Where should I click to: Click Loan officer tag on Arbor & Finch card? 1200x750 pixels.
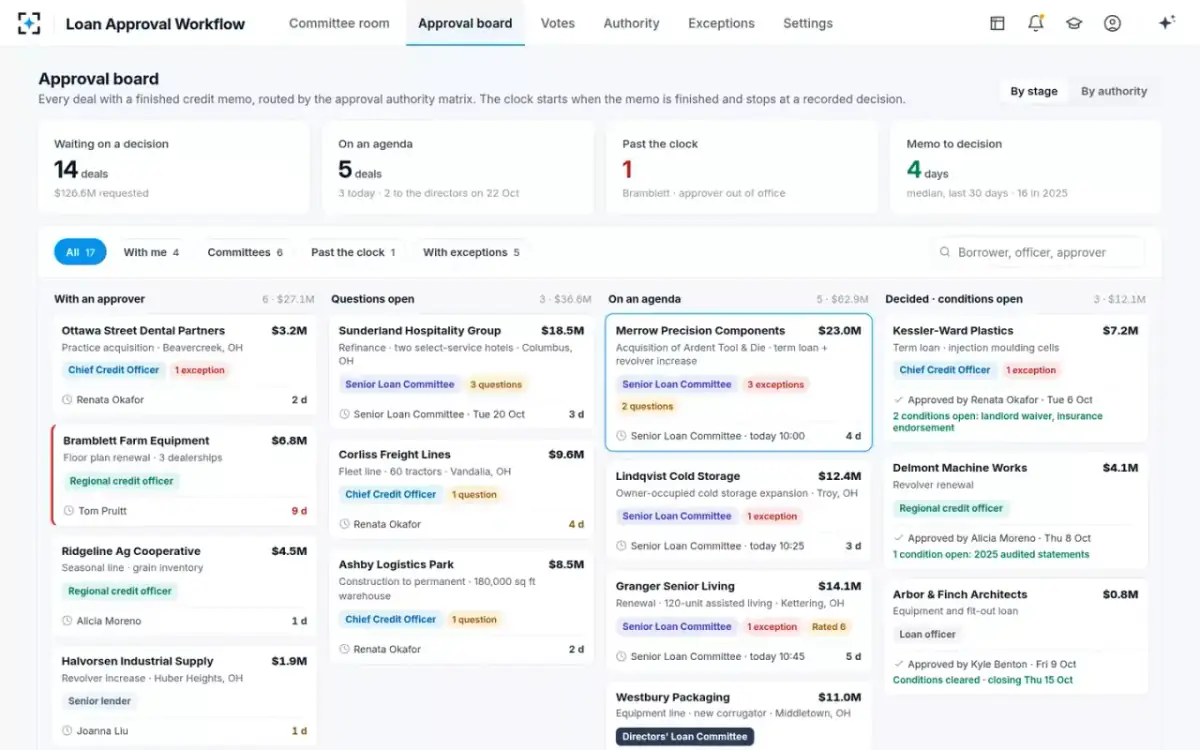pos(928,634)
